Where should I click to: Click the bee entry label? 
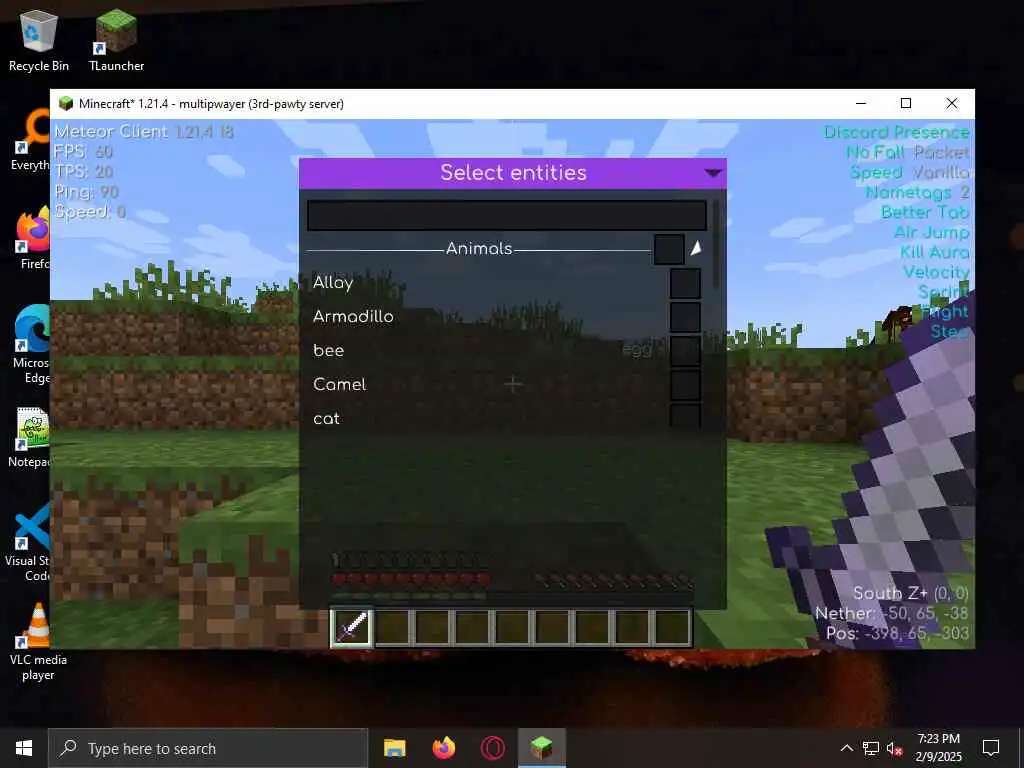tap(328, 350)
